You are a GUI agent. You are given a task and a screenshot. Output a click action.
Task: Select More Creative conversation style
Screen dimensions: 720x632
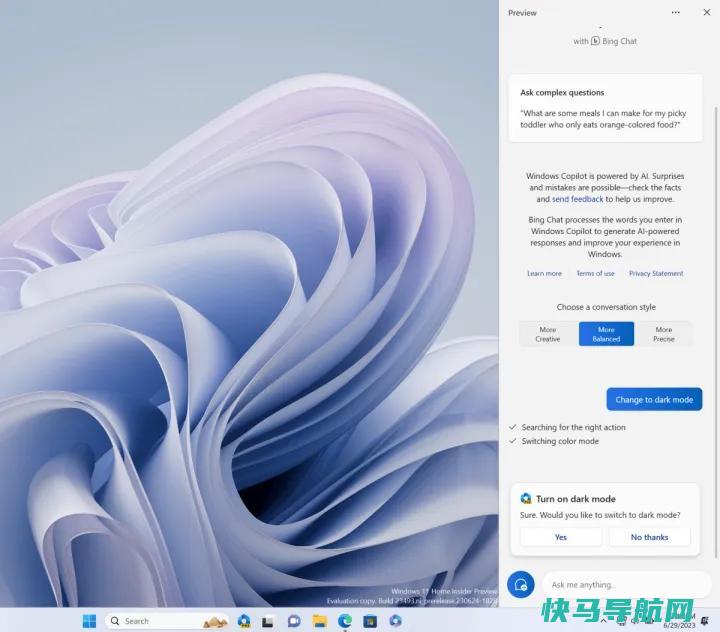tap(548, 334)
